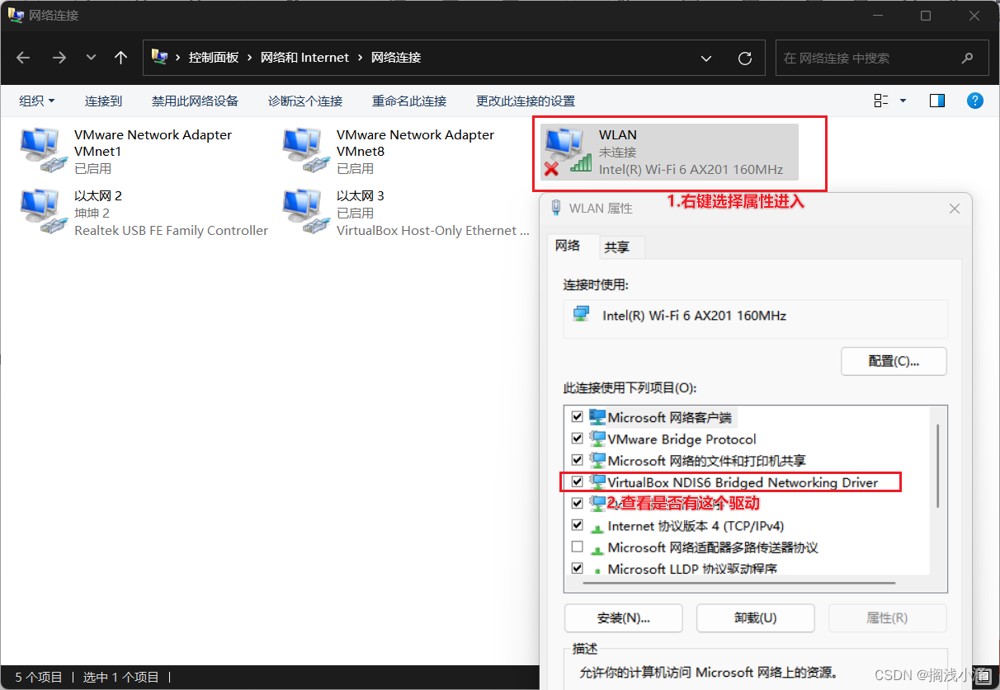The height and width of the screenshot is (690, 1000).
Task: Switch to the 网络 tab in WLAN 属性
Action: 568,246
